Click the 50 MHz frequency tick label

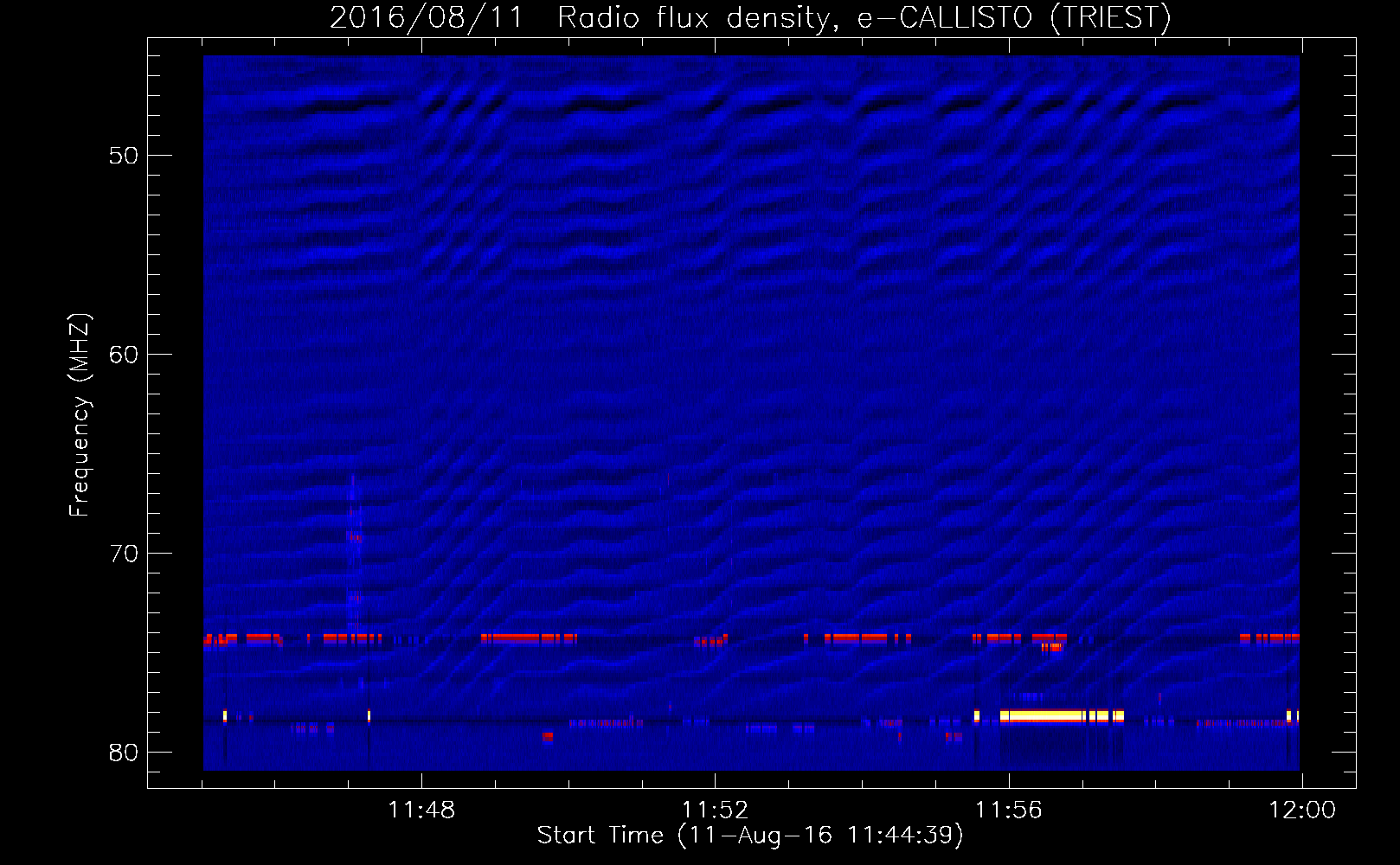[124, 156]
